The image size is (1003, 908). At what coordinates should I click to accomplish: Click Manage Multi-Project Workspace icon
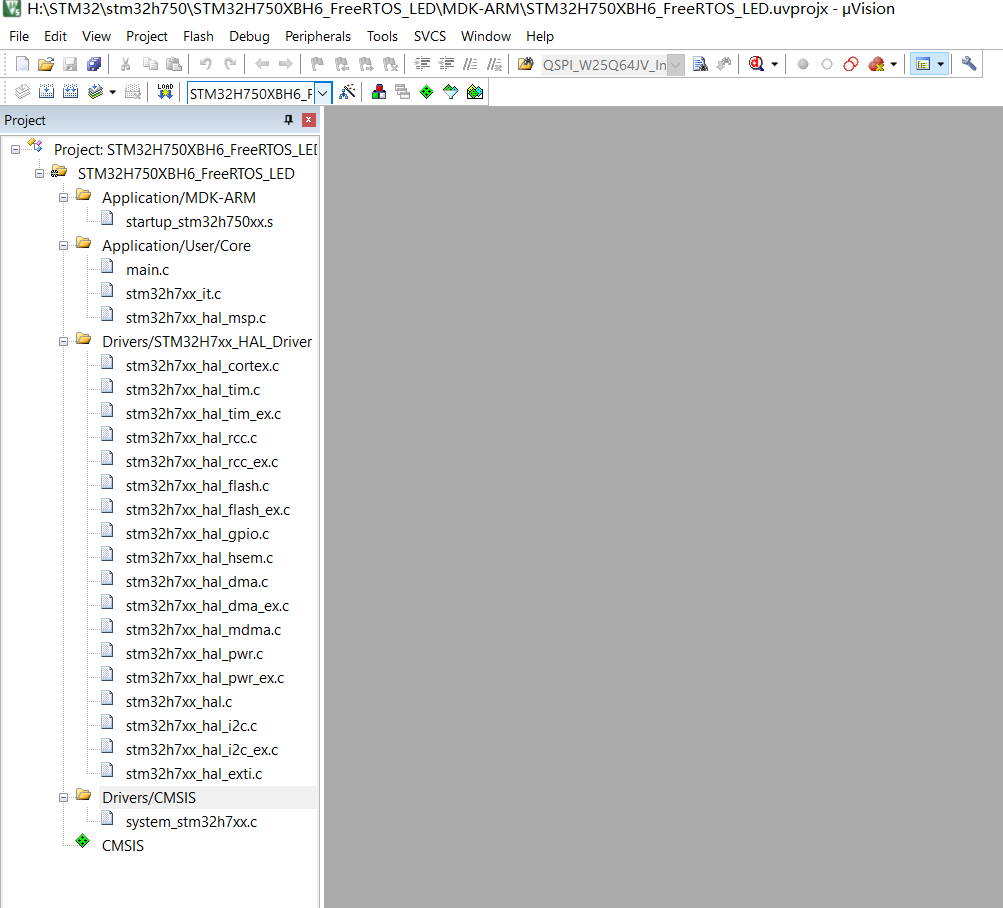pos(402,92)
